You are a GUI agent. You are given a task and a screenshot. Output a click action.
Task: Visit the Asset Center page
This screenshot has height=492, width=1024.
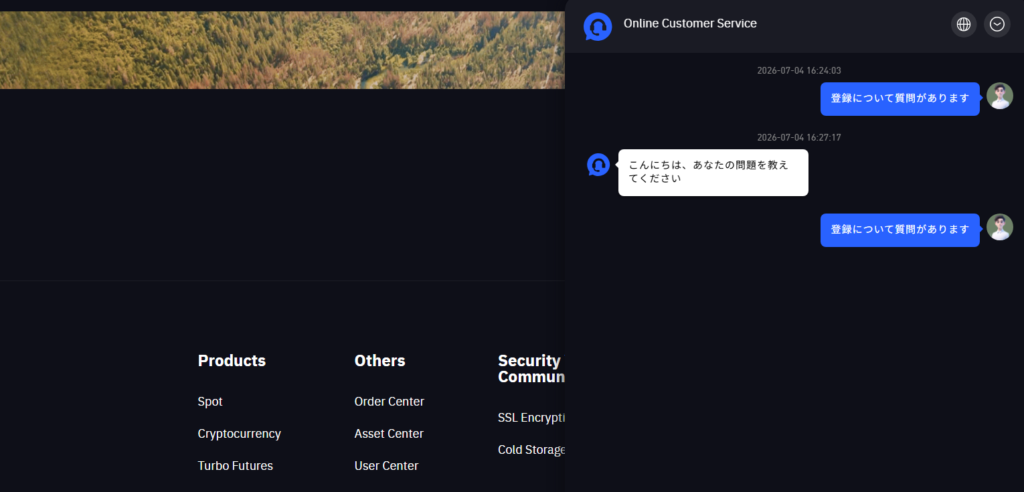[x=389, y=434]
